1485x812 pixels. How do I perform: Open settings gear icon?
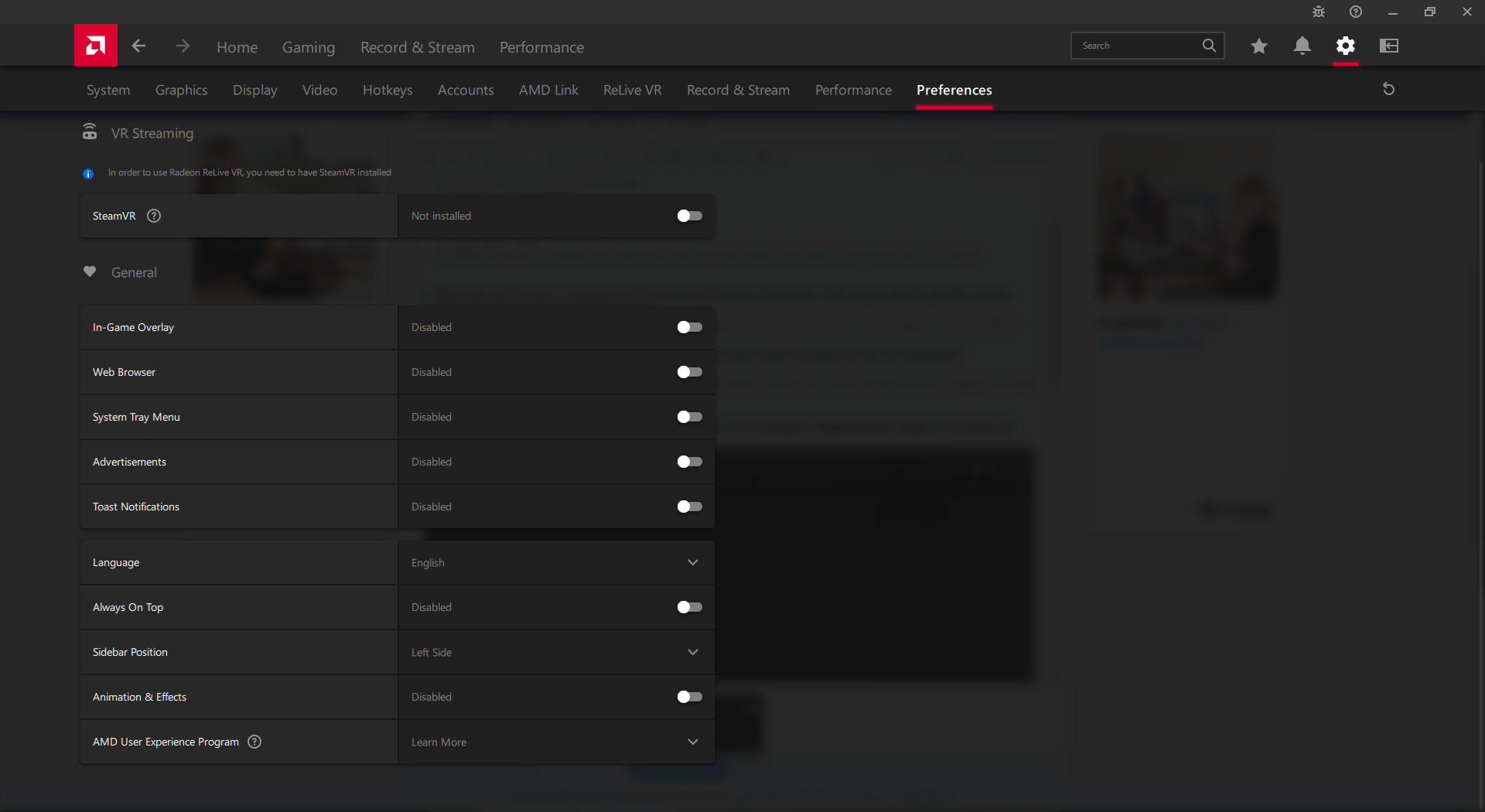[1346, 46]
